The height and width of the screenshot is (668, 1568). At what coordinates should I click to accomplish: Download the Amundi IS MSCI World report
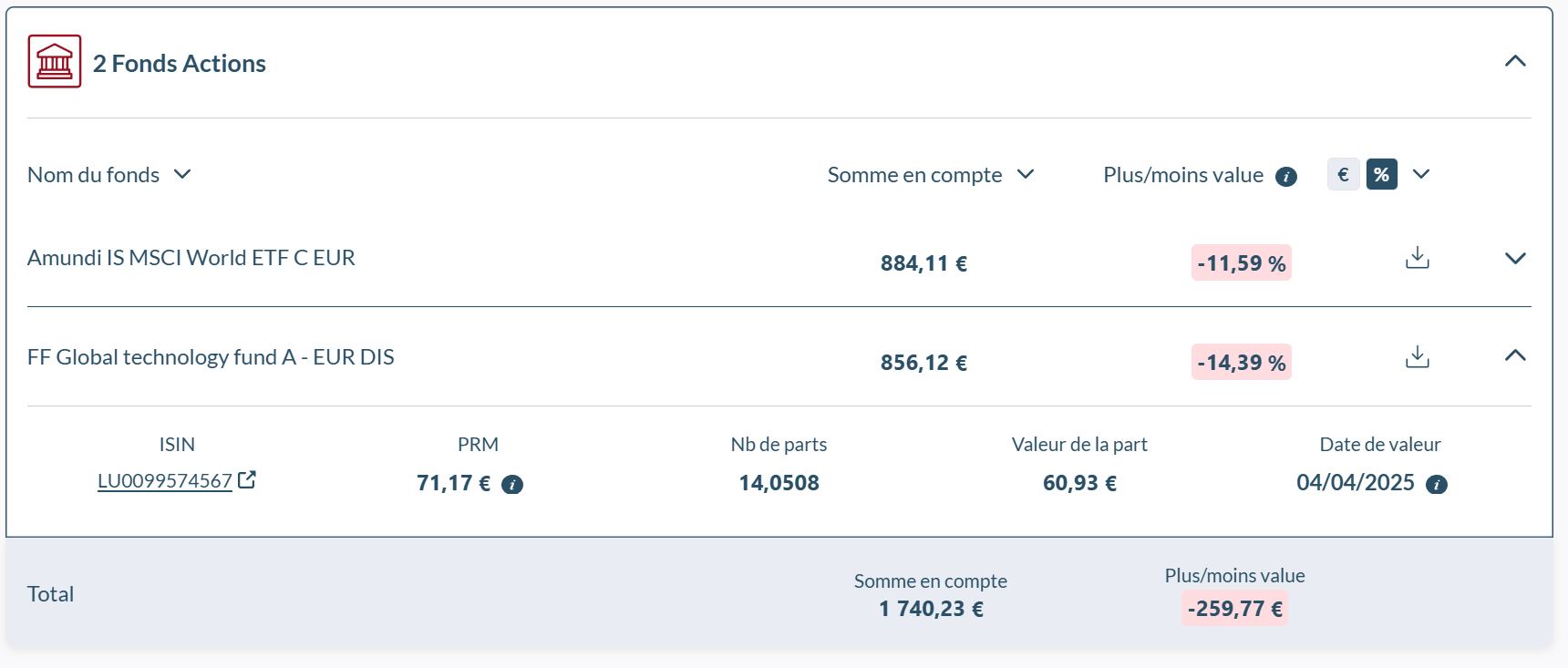click(x=1417, y=258)
